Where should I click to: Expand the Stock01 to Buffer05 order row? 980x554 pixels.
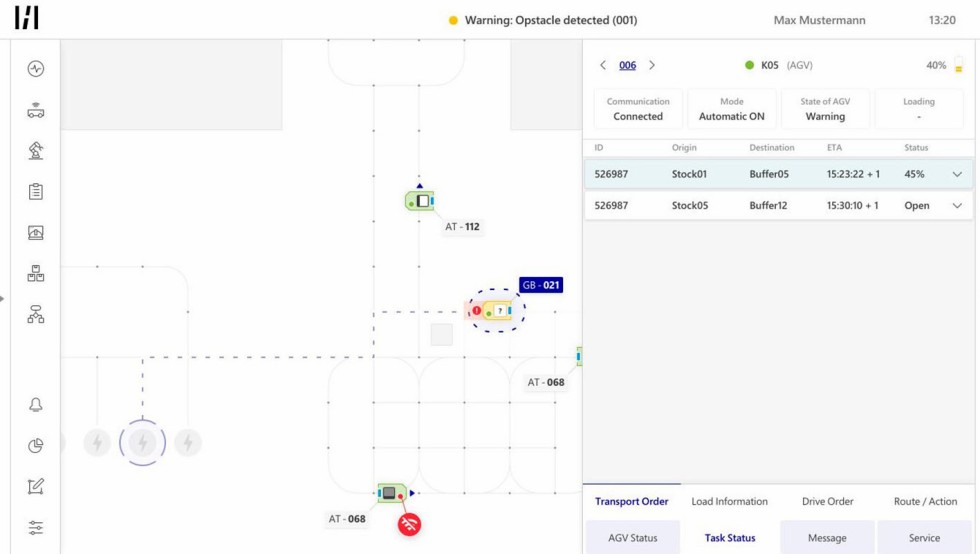pyautogui.click(x=957, y=174)
